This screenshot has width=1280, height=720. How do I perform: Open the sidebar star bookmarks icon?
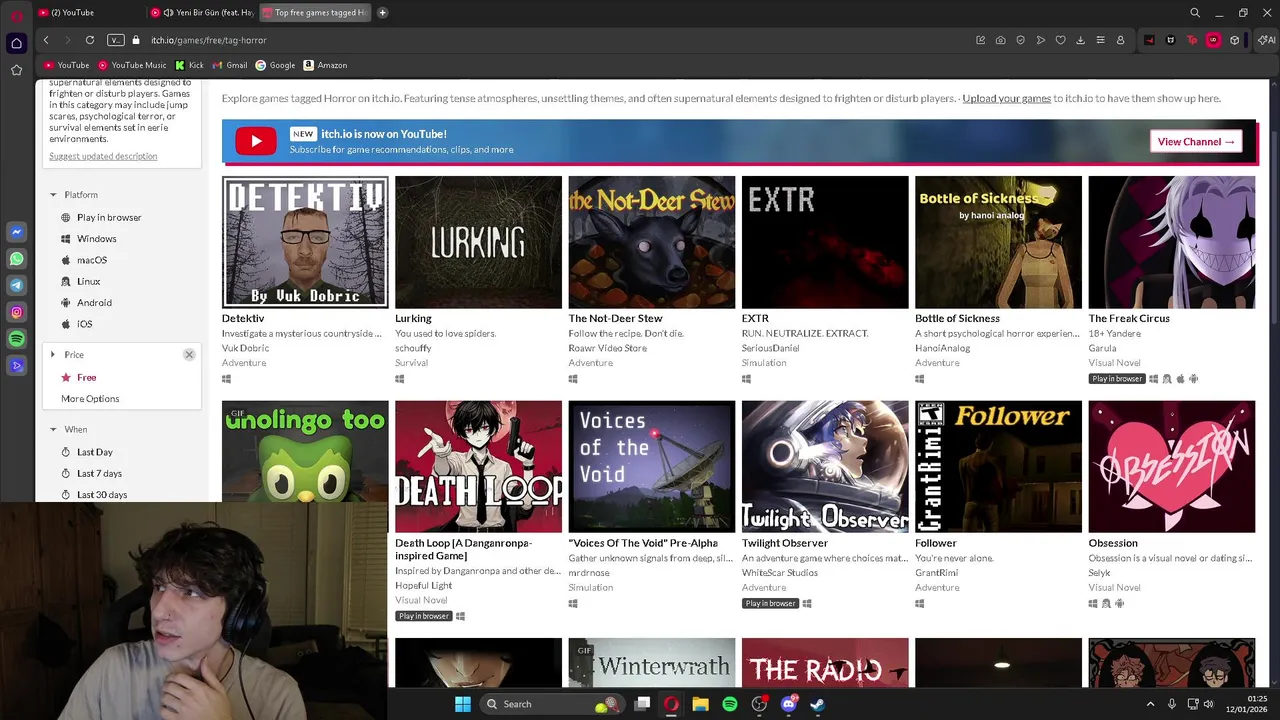click(16, 70)
